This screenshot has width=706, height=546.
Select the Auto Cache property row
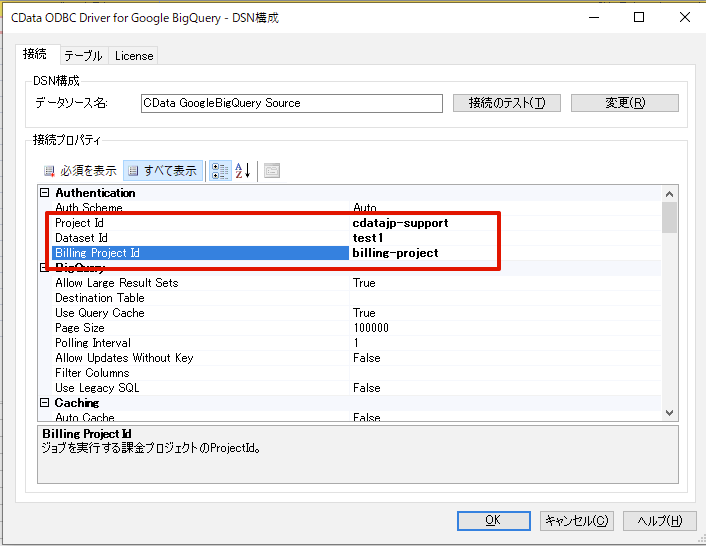356,417
